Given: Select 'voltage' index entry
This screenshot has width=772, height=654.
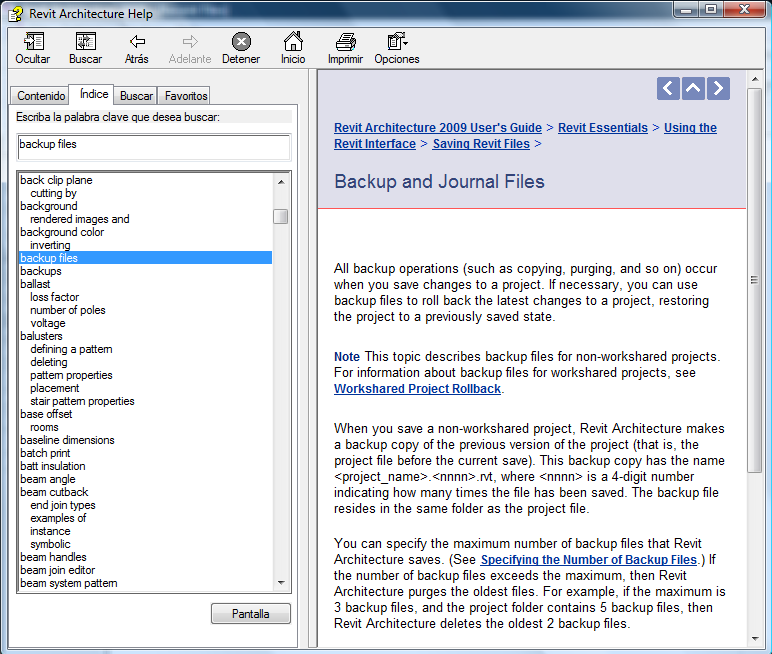Looking at the screenshot, I should click(x=48, y=323).
